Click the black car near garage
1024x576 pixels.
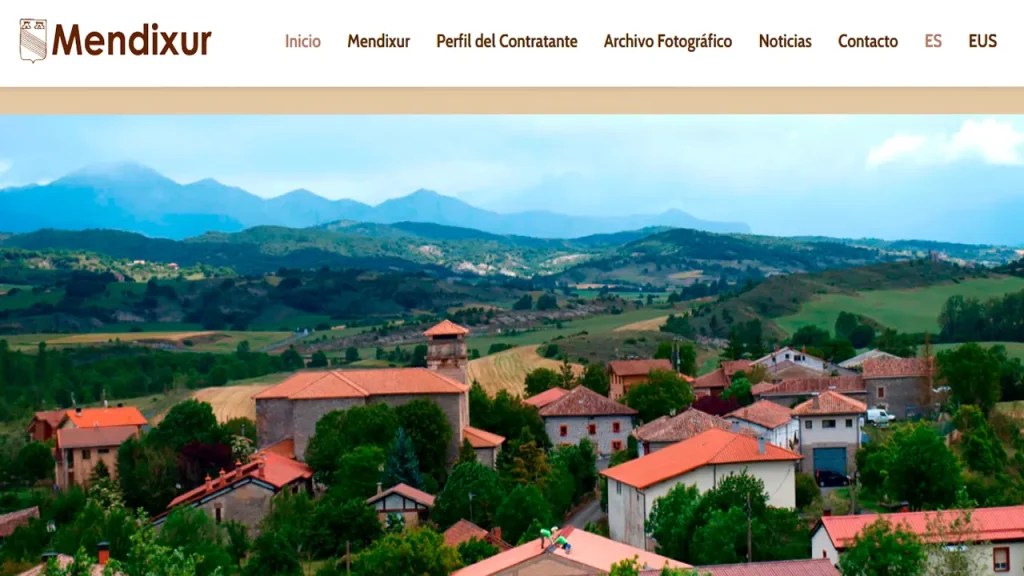[831, 479]
